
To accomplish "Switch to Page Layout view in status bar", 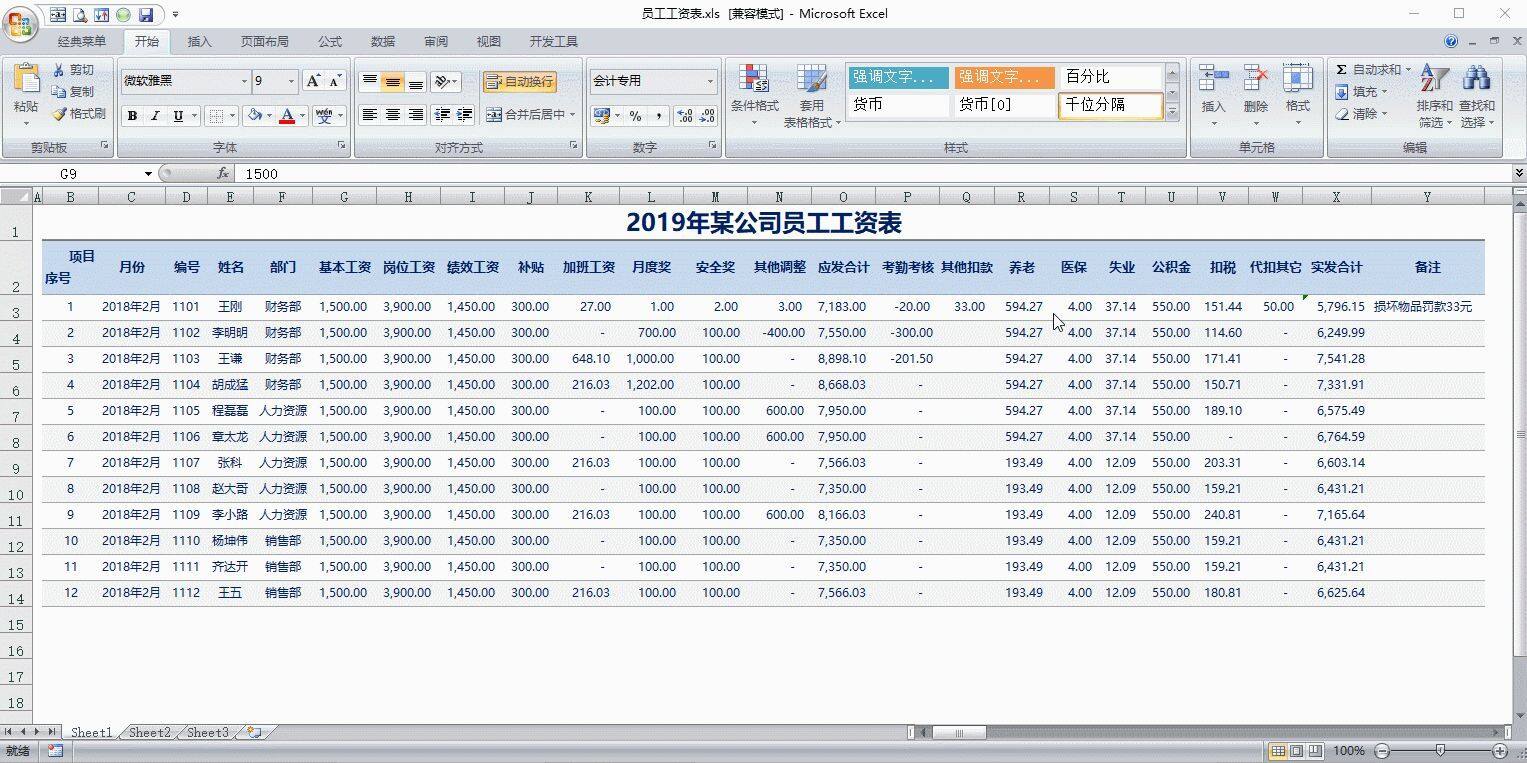I will (x=1297, y=751).
